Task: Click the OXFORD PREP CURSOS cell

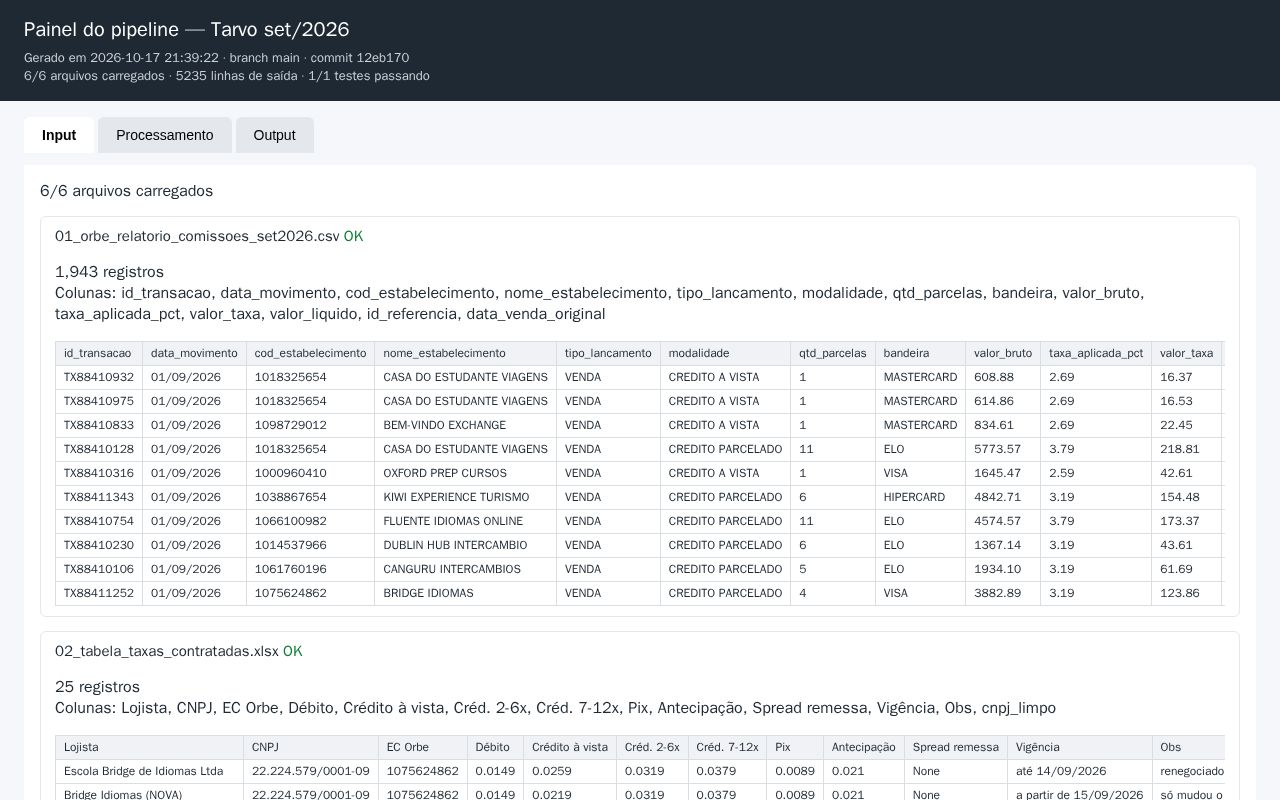Action: click(x=466, y=474)
